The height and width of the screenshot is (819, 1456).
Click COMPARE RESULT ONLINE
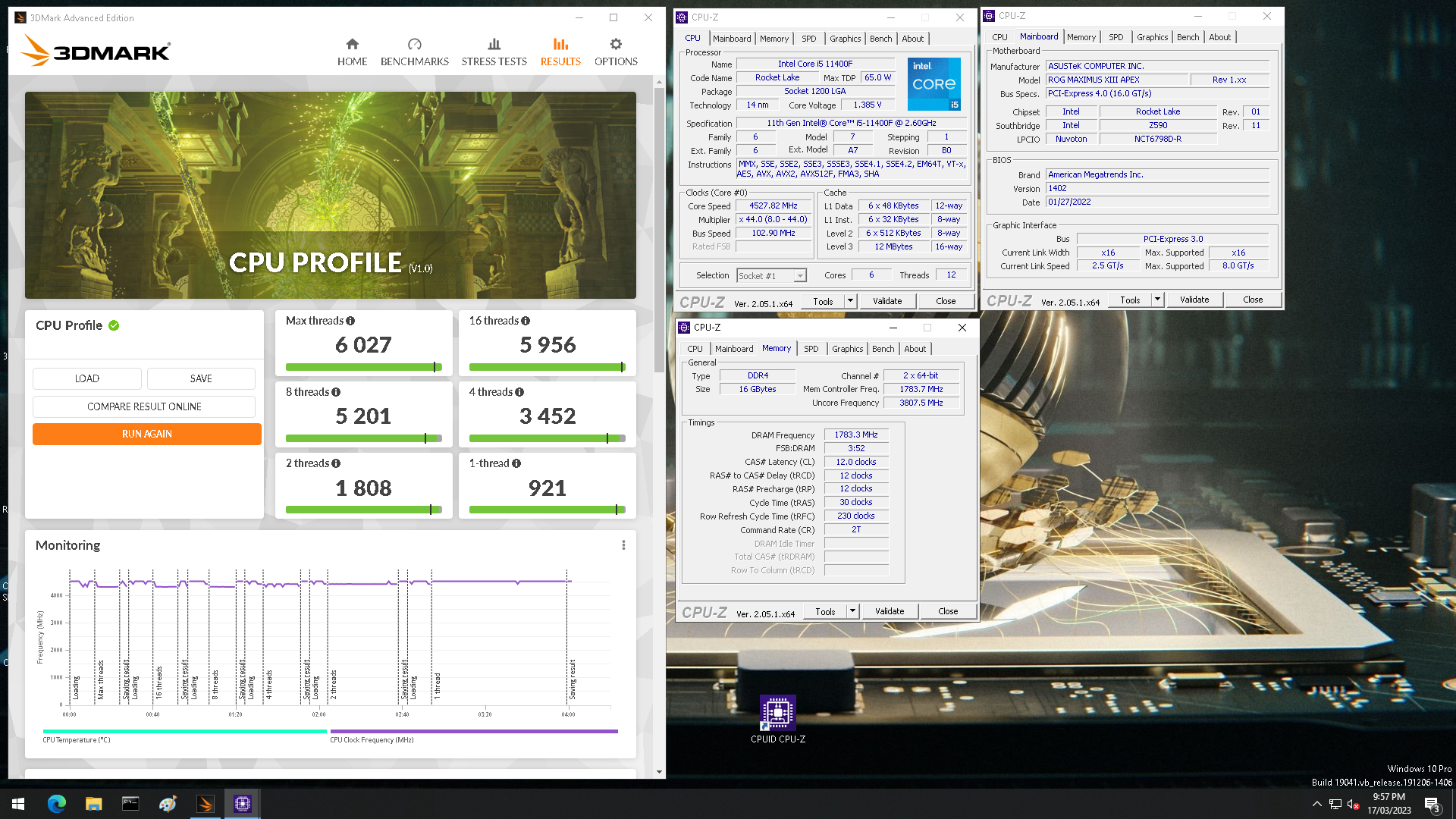(144, 406)
